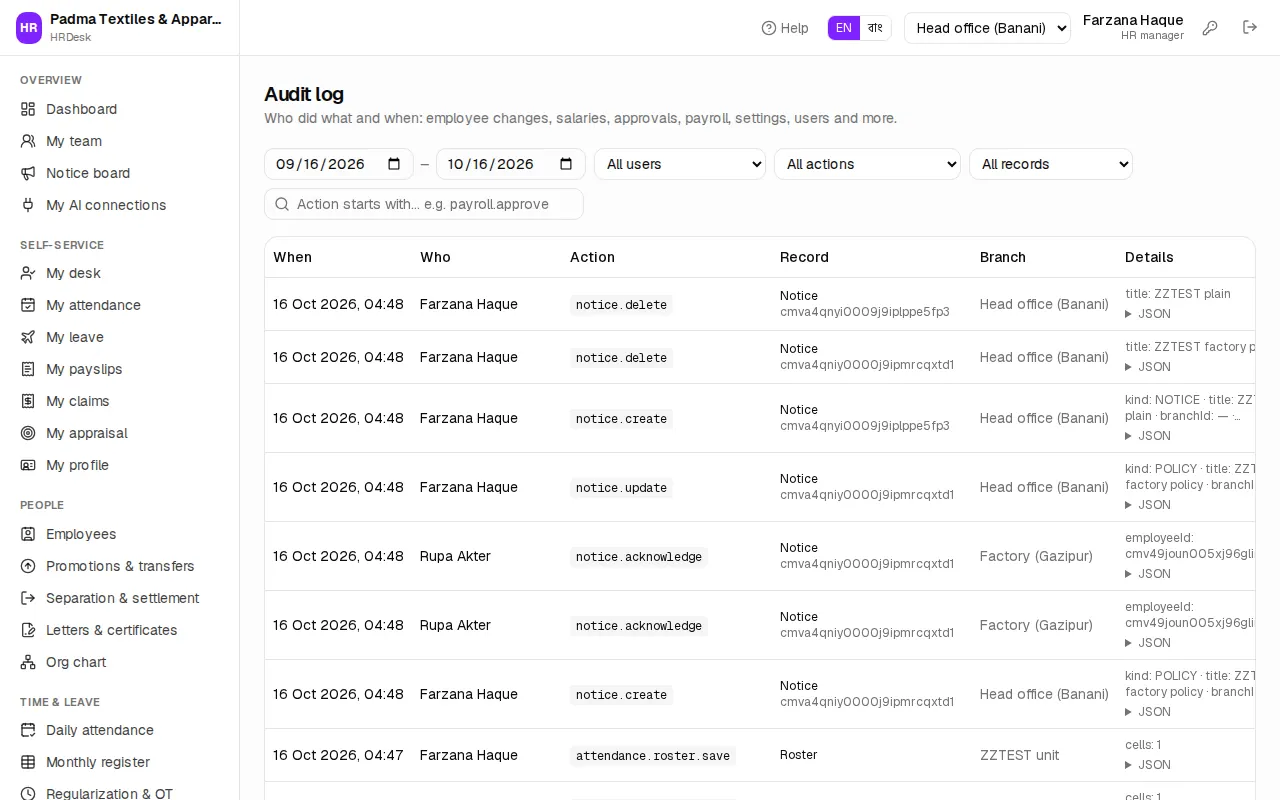Image resolution: width=1280 pixels, height=800 pixels.
Task: Switch language to EN
Action: 844,28
